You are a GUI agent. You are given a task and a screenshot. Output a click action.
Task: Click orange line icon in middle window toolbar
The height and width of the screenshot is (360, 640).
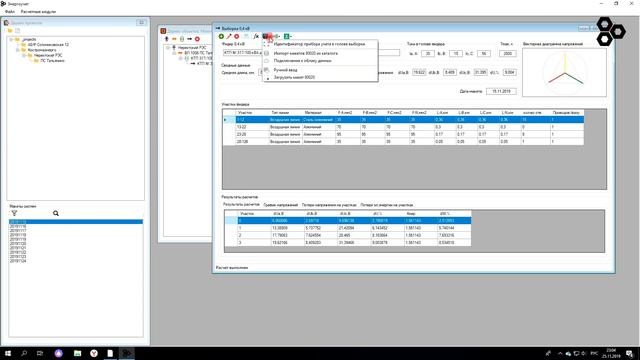174,39
